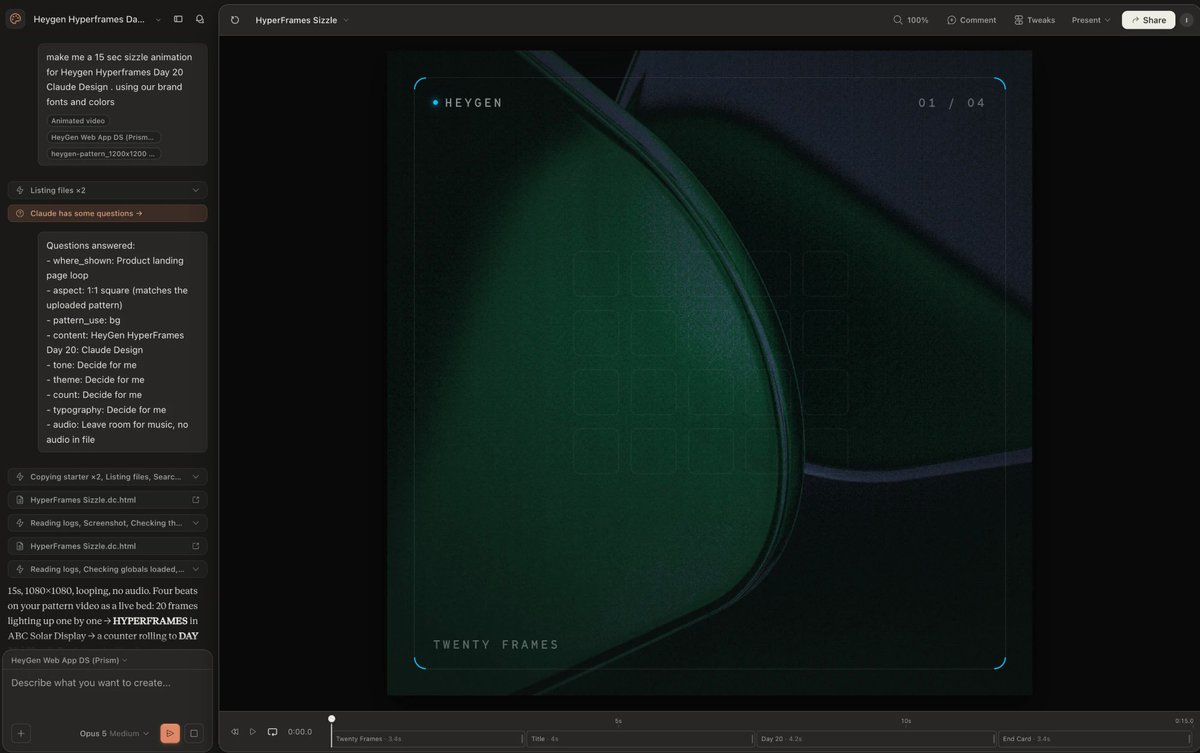Toggle loop playback in the timeline
Viewport: 1200px width, 753px height.
(272, 732)
